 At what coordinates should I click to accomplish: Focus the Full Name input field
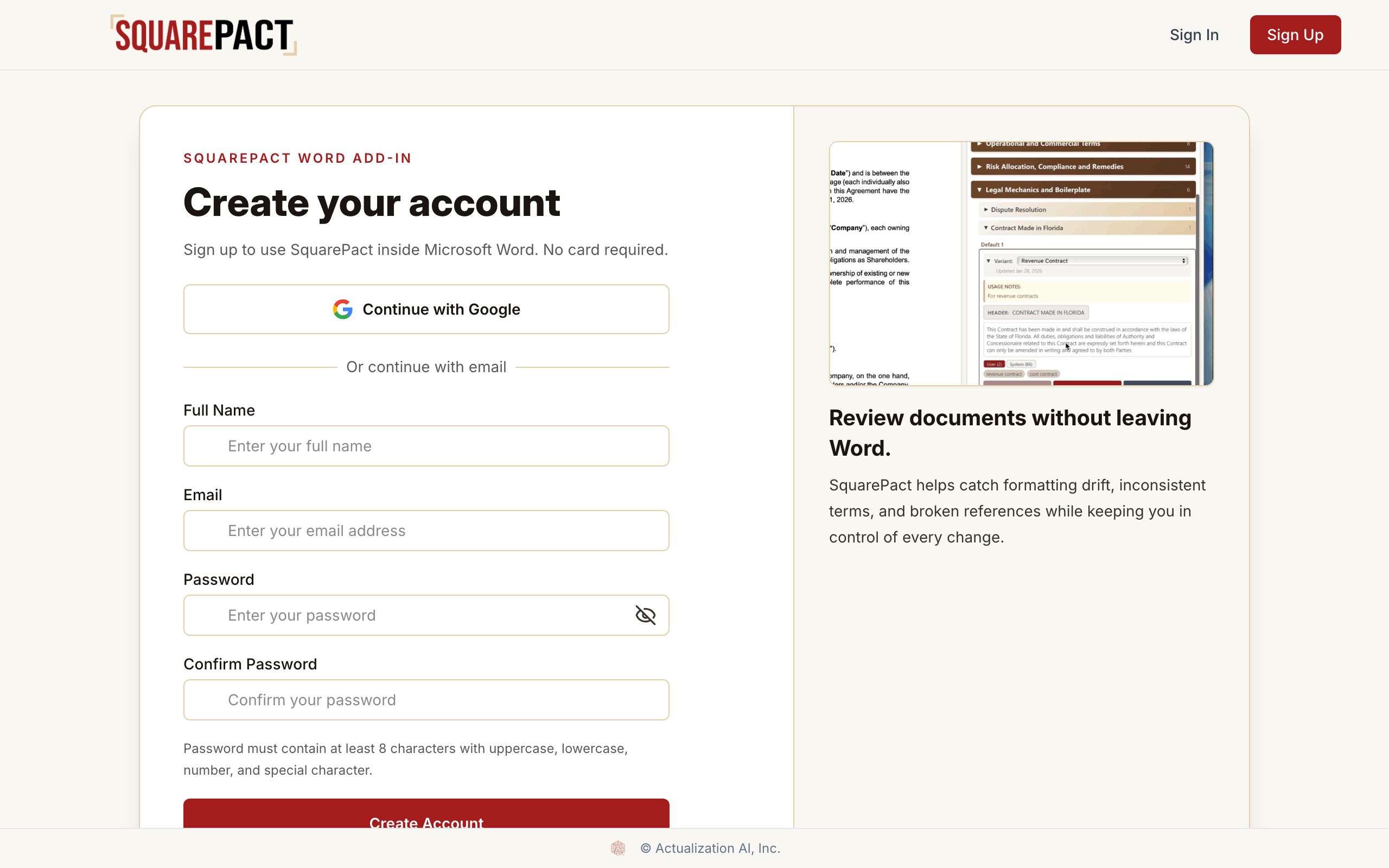[426, 446]
